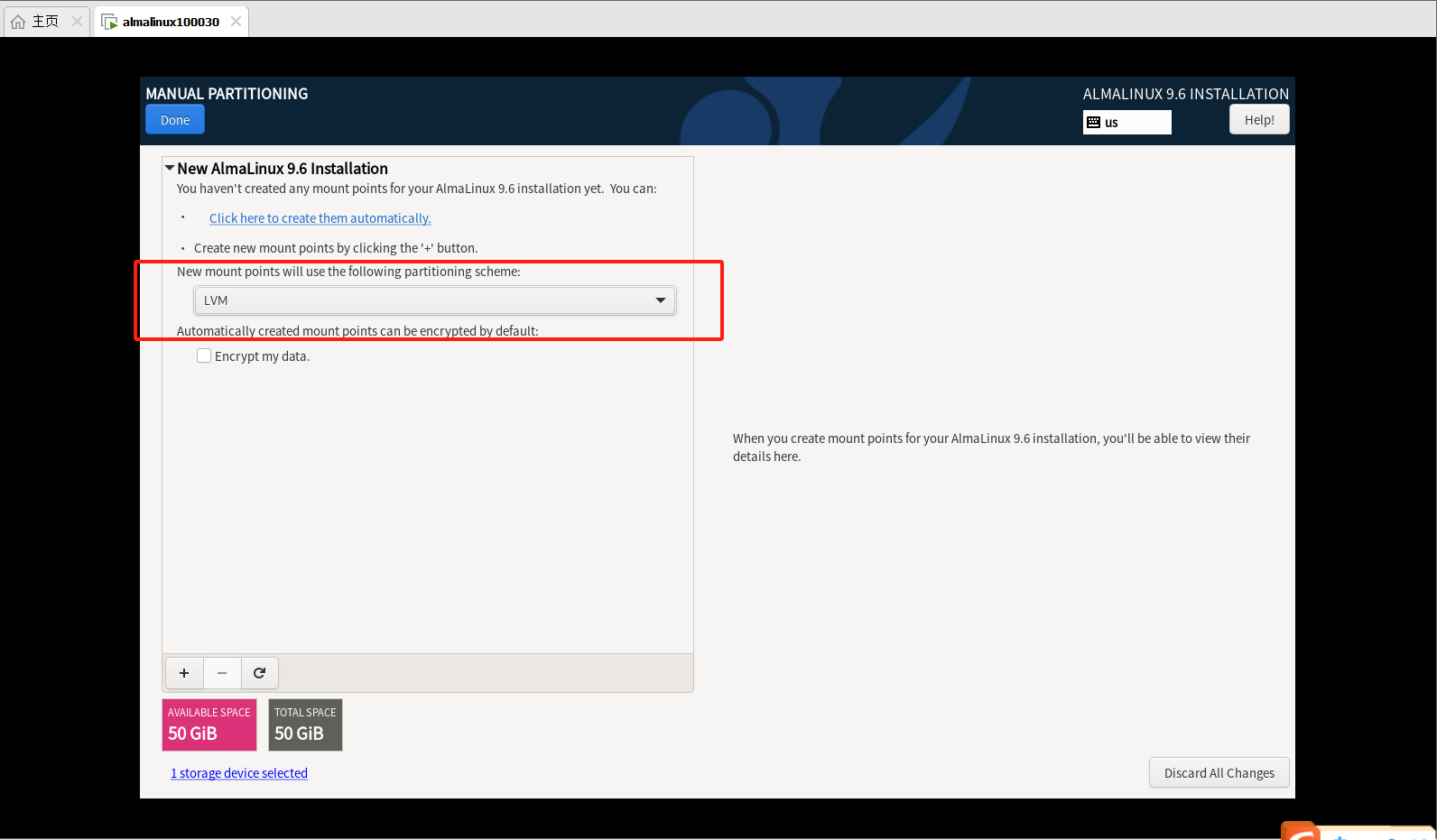
Task: Switch to the almalinux100030 tab
Action: 171,22
